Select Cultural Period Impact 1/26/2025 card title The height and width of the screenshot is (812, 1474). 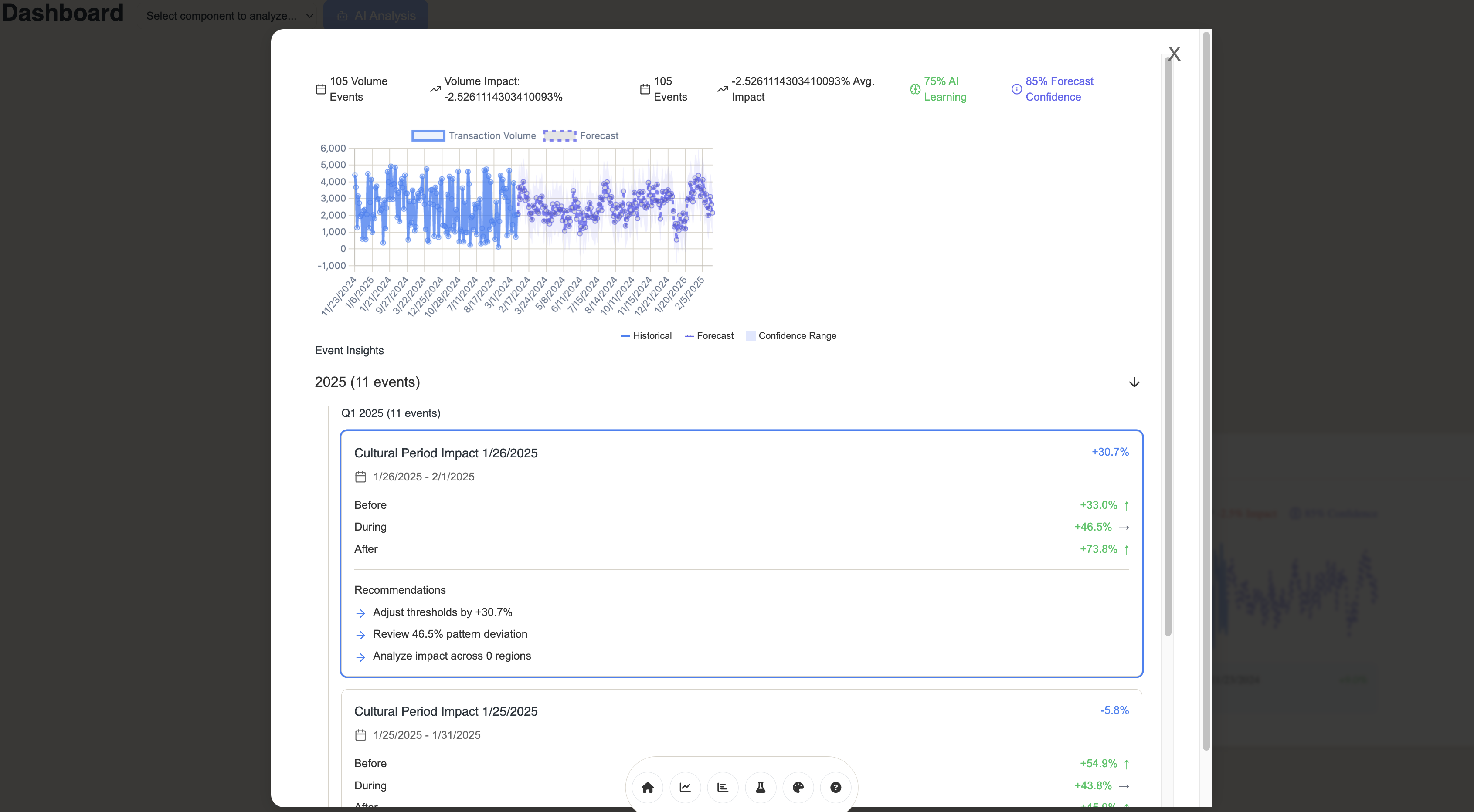pyautogui.click(x=446, y=453)
